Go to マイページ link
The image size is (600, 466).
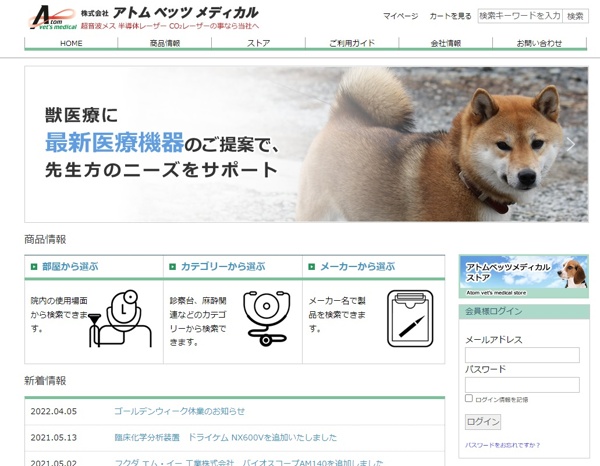coord(401,16)
